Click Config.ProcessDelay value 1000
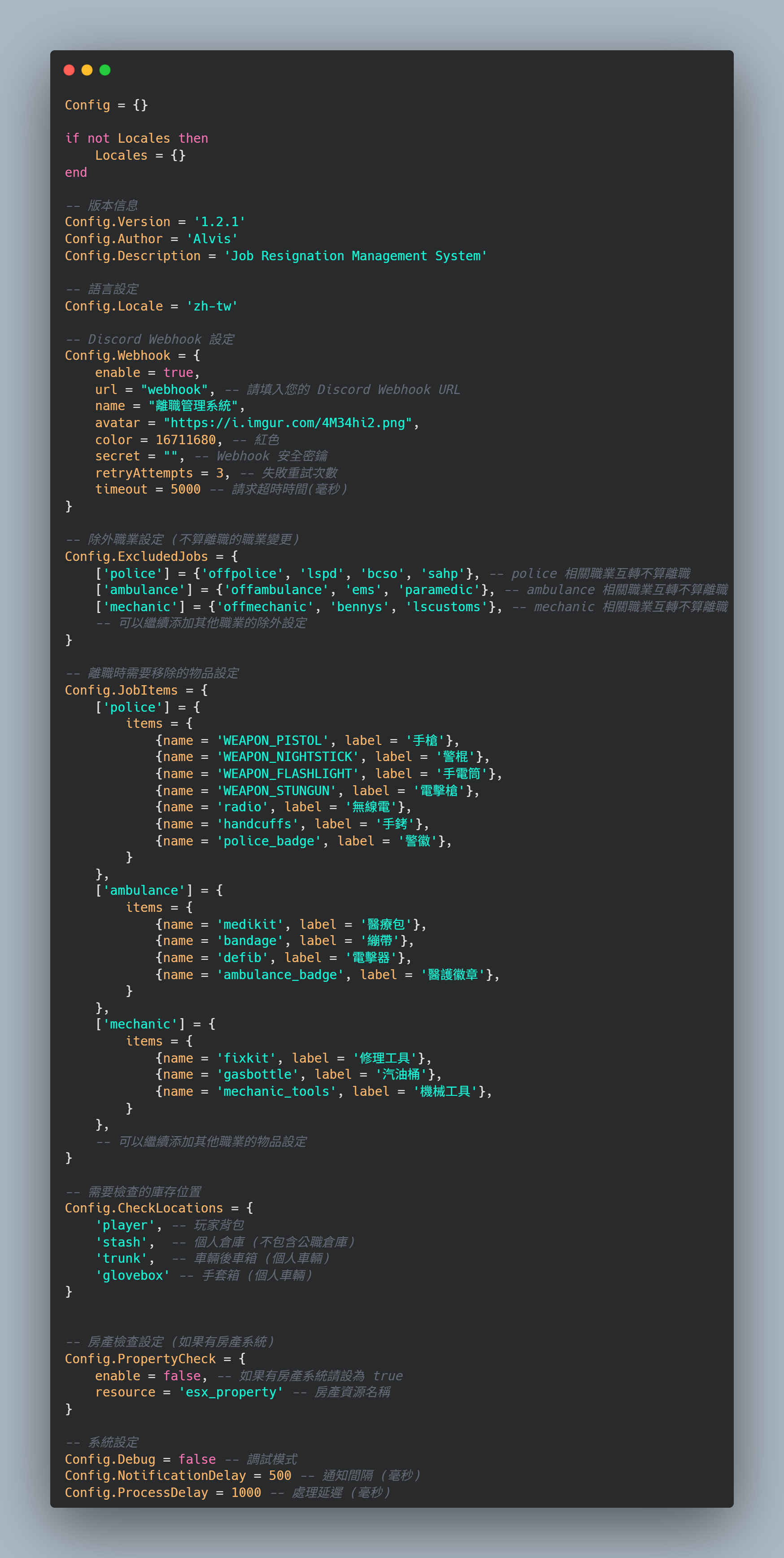 point(246,1492)
